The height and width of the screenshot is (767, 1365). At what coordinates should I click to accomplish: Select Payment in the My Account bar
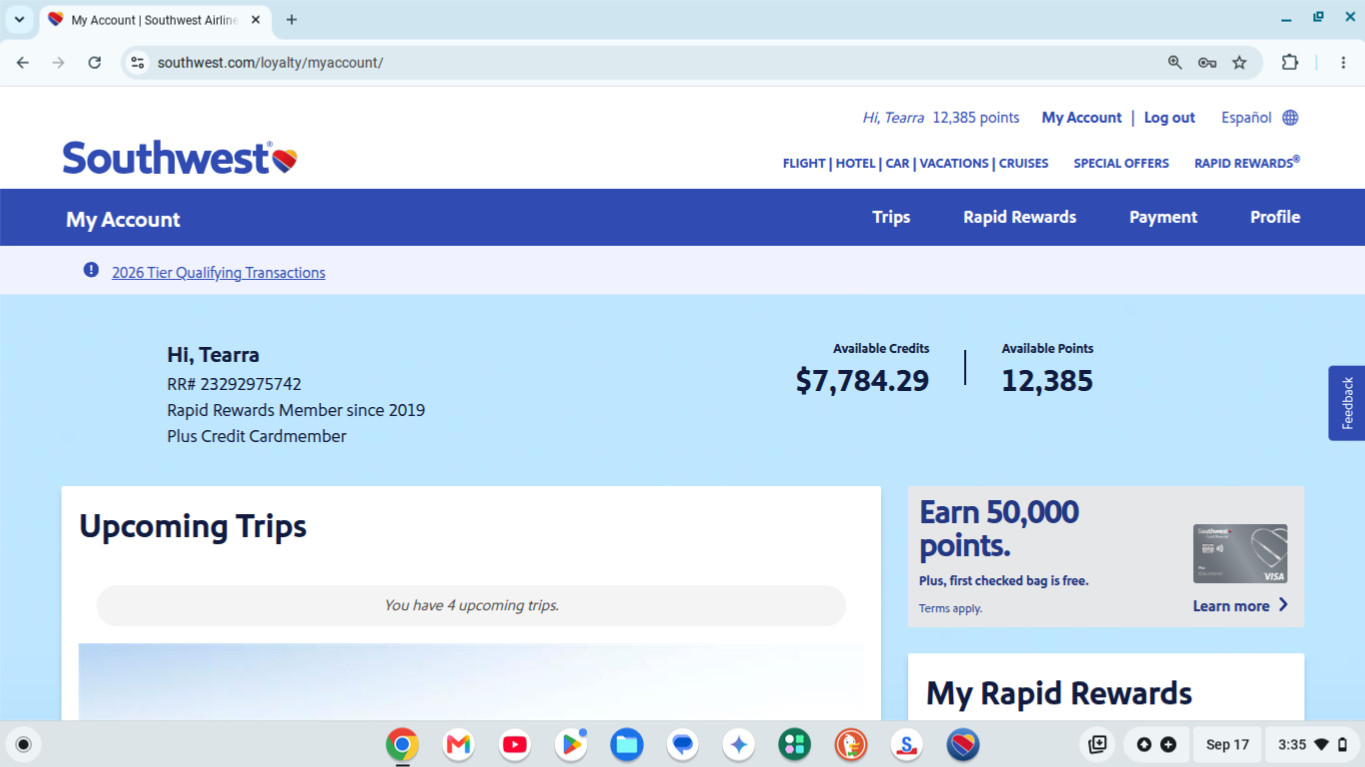click(x=1163, y=217)
